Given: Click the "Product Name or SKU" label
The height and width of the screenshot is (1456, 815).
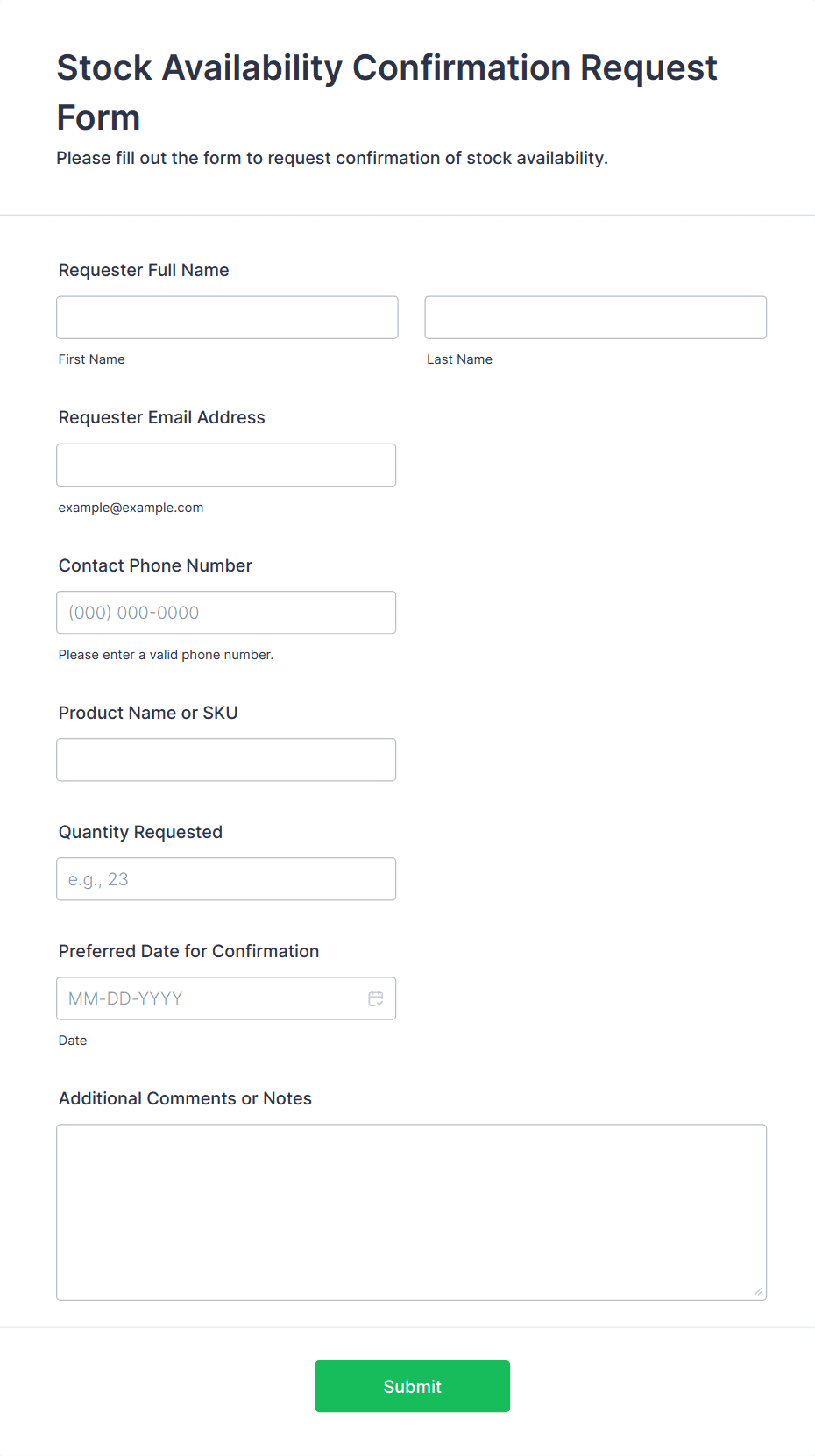Looking at the screenshot, I should click(x=148, y=713).
